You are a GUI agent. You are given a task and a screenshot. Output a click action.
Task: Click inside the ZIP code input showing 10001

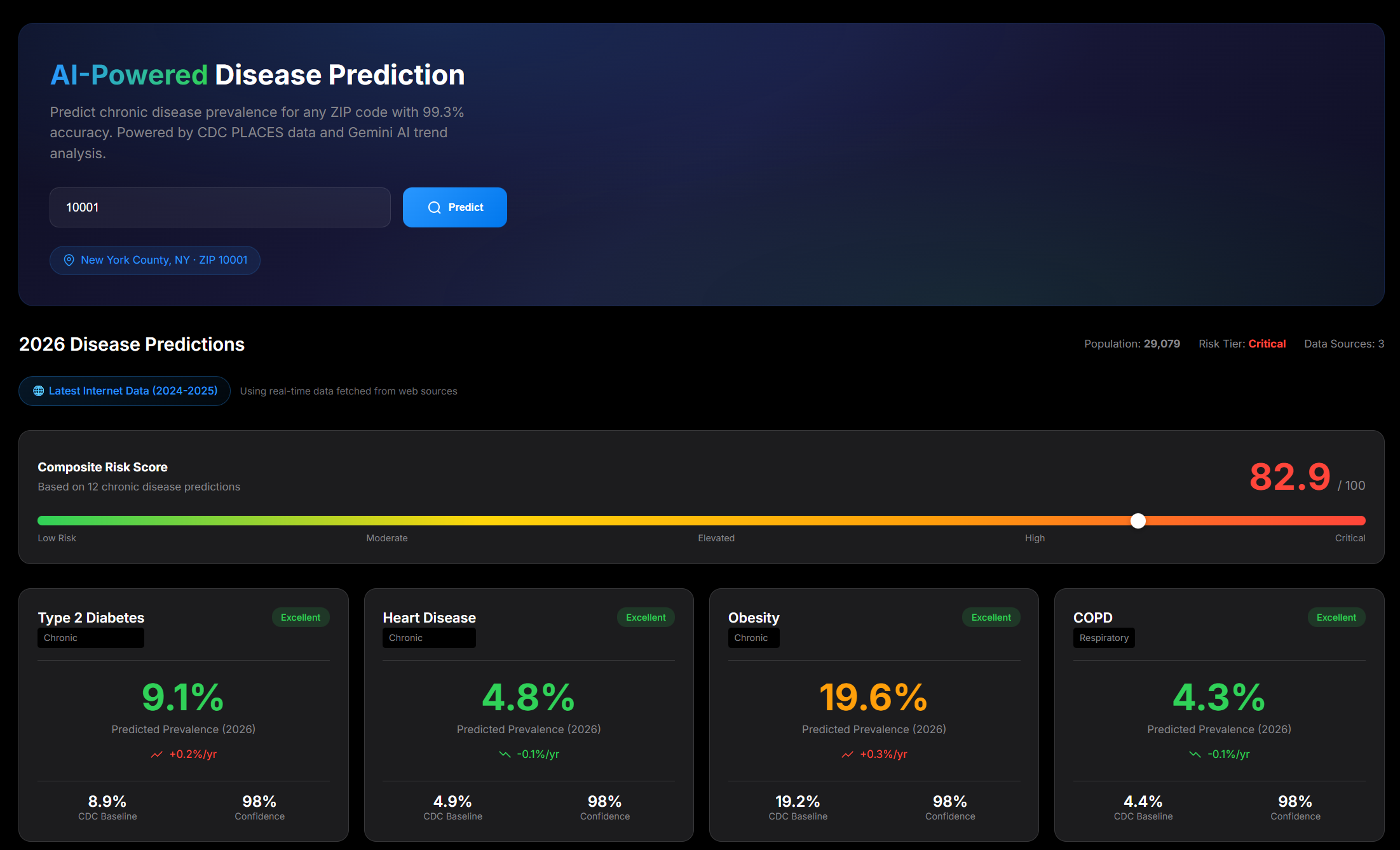(x=219, y=207)
